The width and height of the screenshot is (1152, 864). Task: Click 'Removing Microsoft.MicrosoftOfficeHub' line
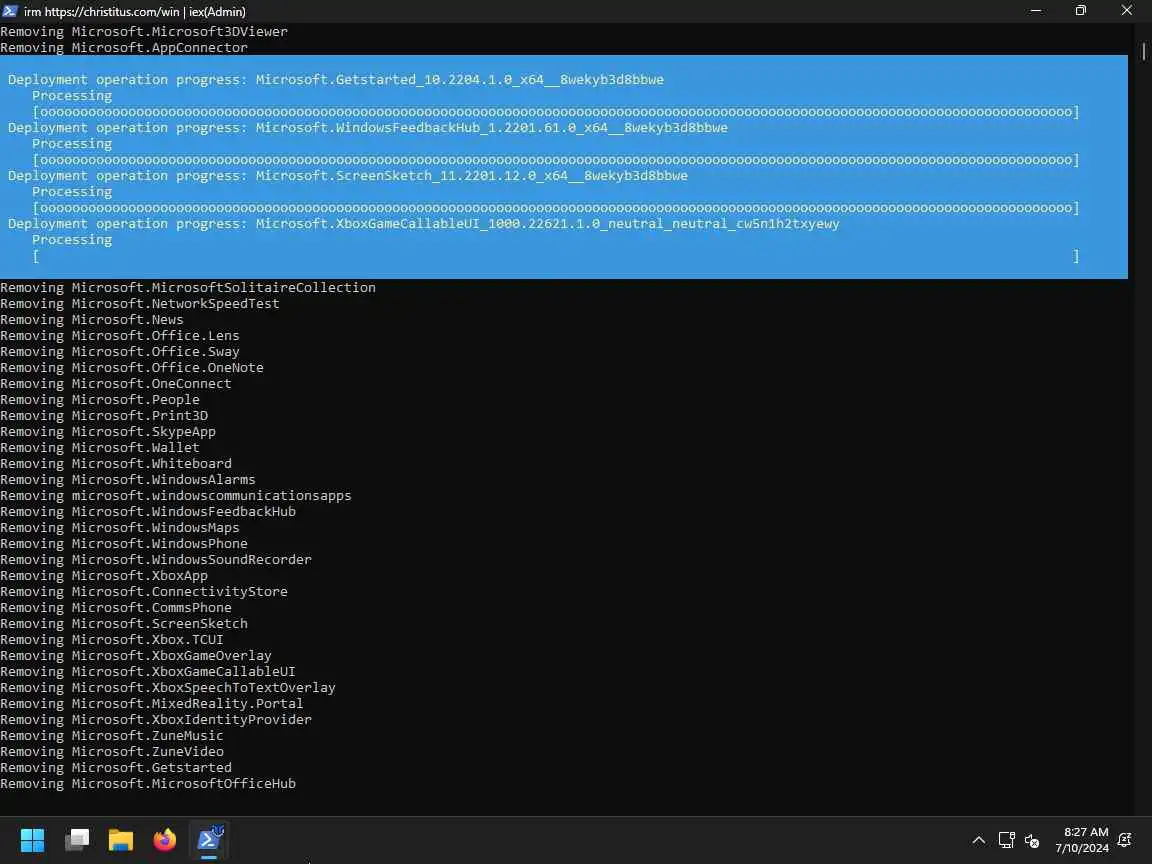tap(148, 783)
